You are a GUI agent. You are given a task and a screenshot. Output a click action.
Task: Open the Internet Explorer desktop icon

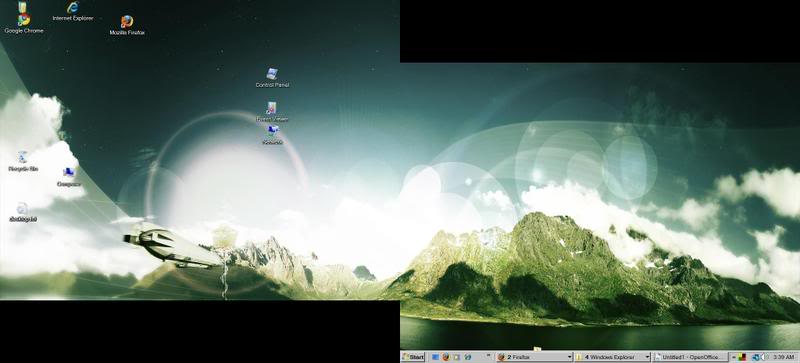[x=73, y=11]
